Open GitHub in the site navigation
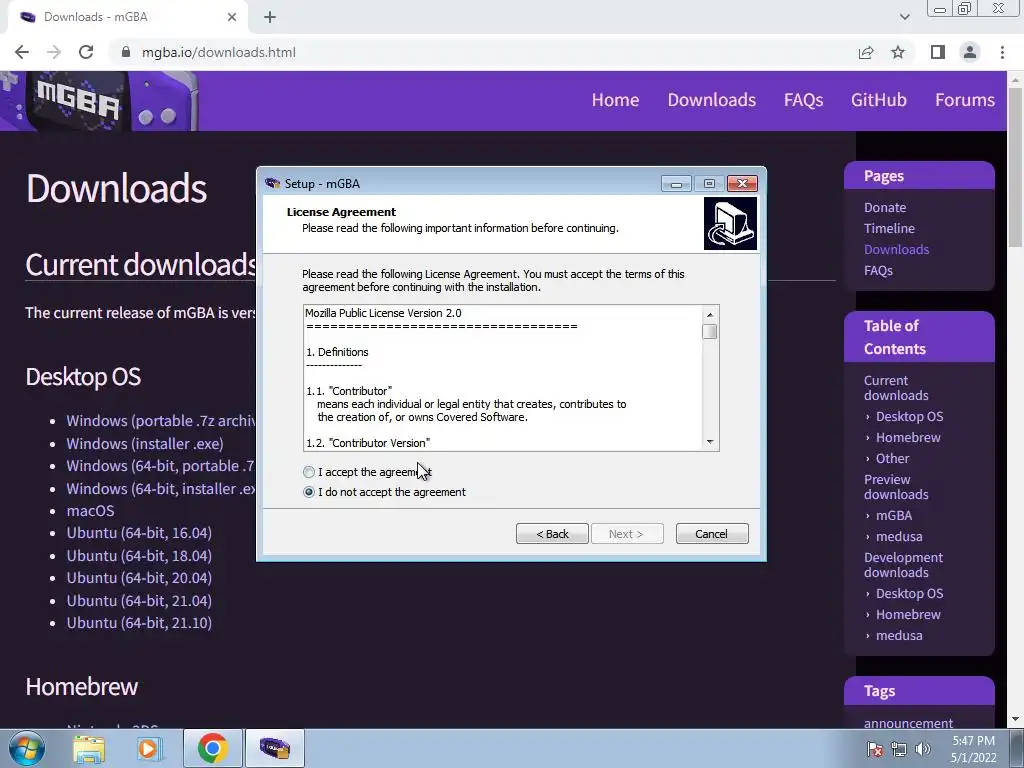This screenshot has height=768, width=1024. [878, 100]
